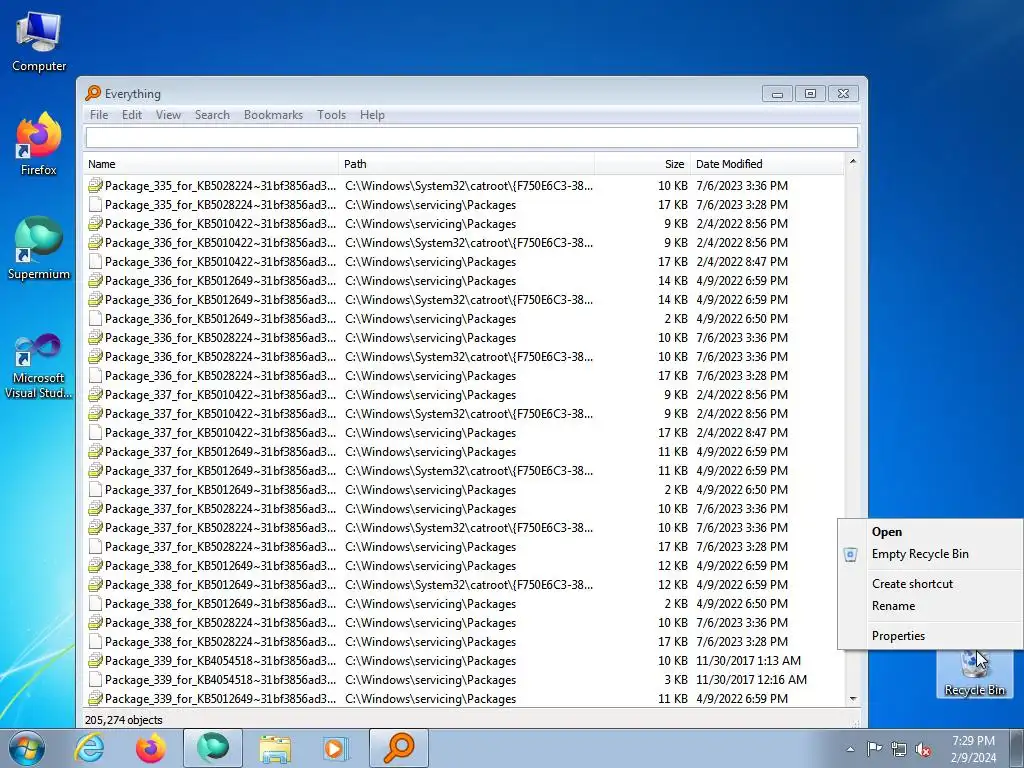1024x768 pixels.
Task: Select Package_336_for_KB5012649 row sized 2 KB
Action: [x=464, y=319]
